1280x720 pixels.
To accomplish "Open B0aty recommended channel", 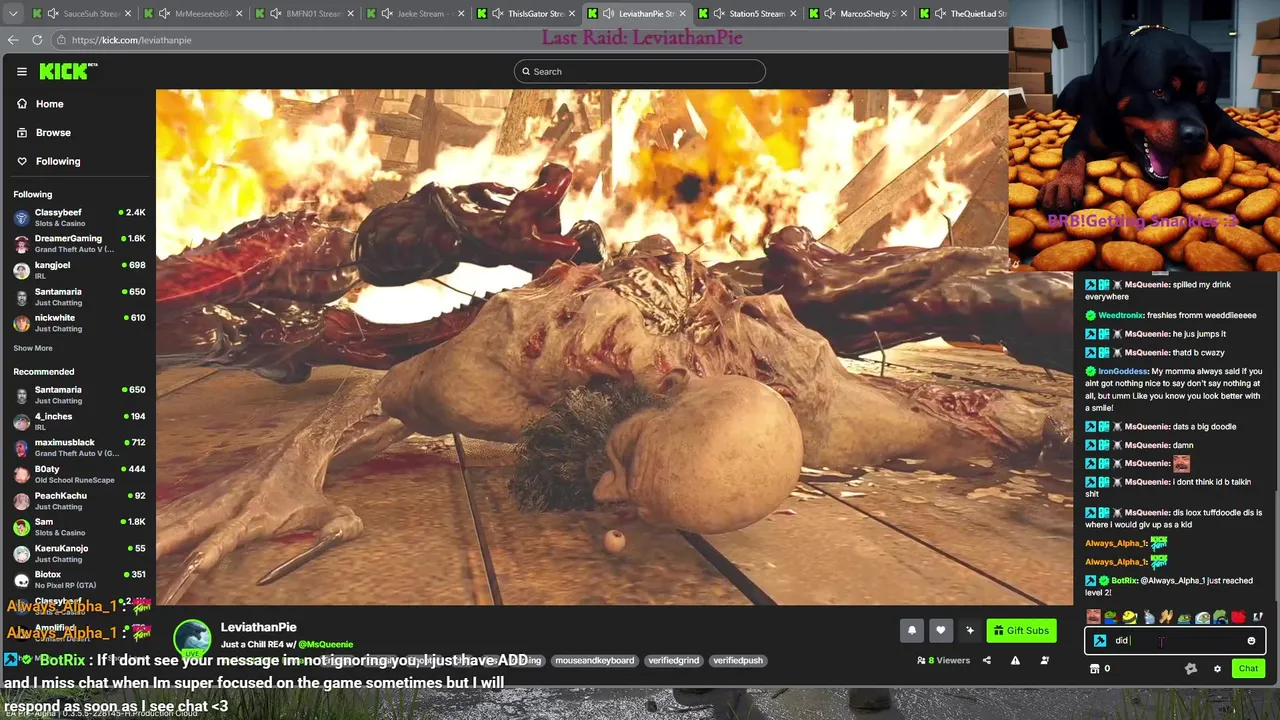I will [x=78, y=474].
